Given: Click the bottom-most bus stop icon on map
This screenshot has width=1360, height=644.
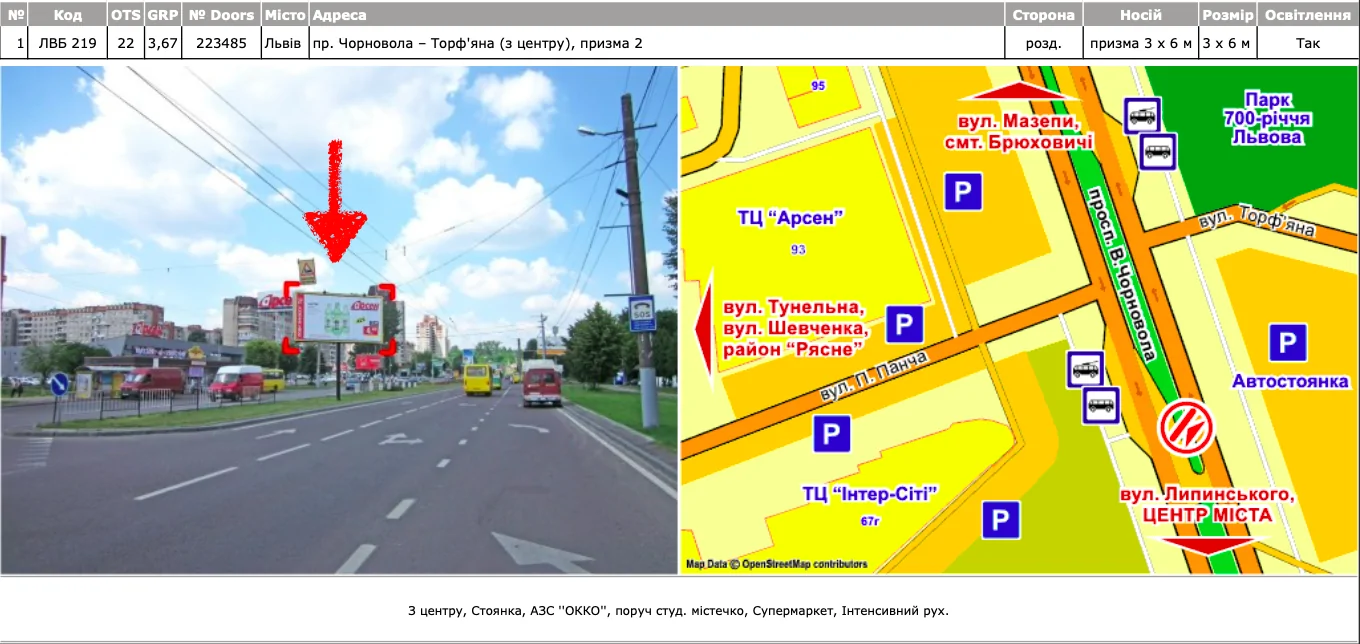Looking at the screenshot, I should (x=1101, y=405).
